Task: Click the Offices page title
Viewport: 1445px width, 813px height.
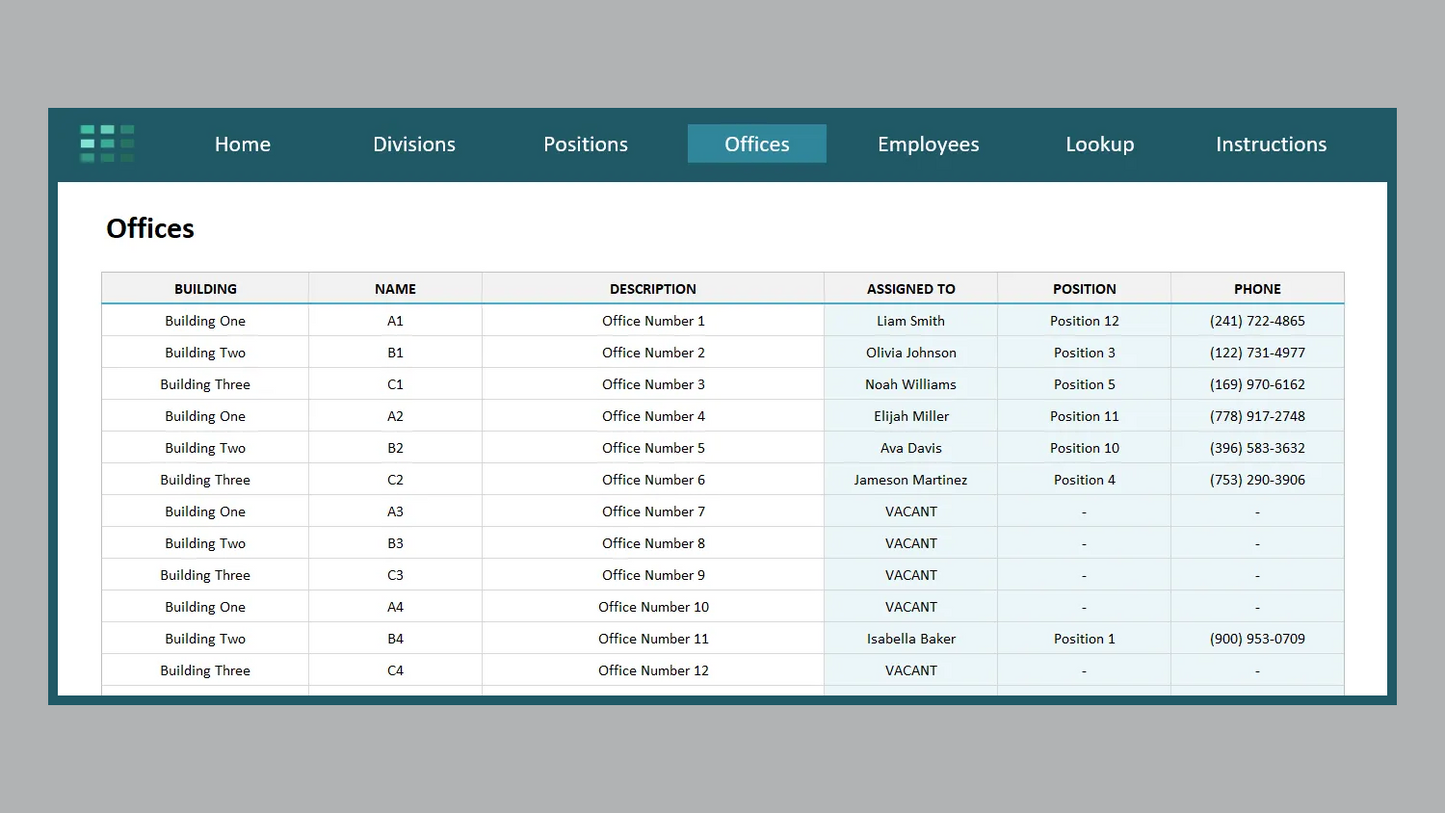Action: [150, 228]
